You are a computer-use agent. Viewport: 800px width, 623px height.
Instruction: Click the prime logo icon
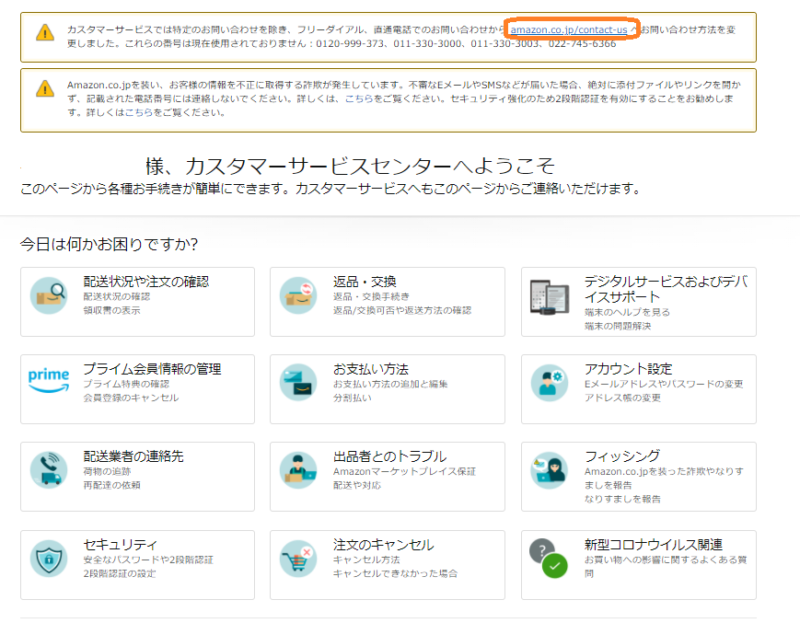pos(48,381)
